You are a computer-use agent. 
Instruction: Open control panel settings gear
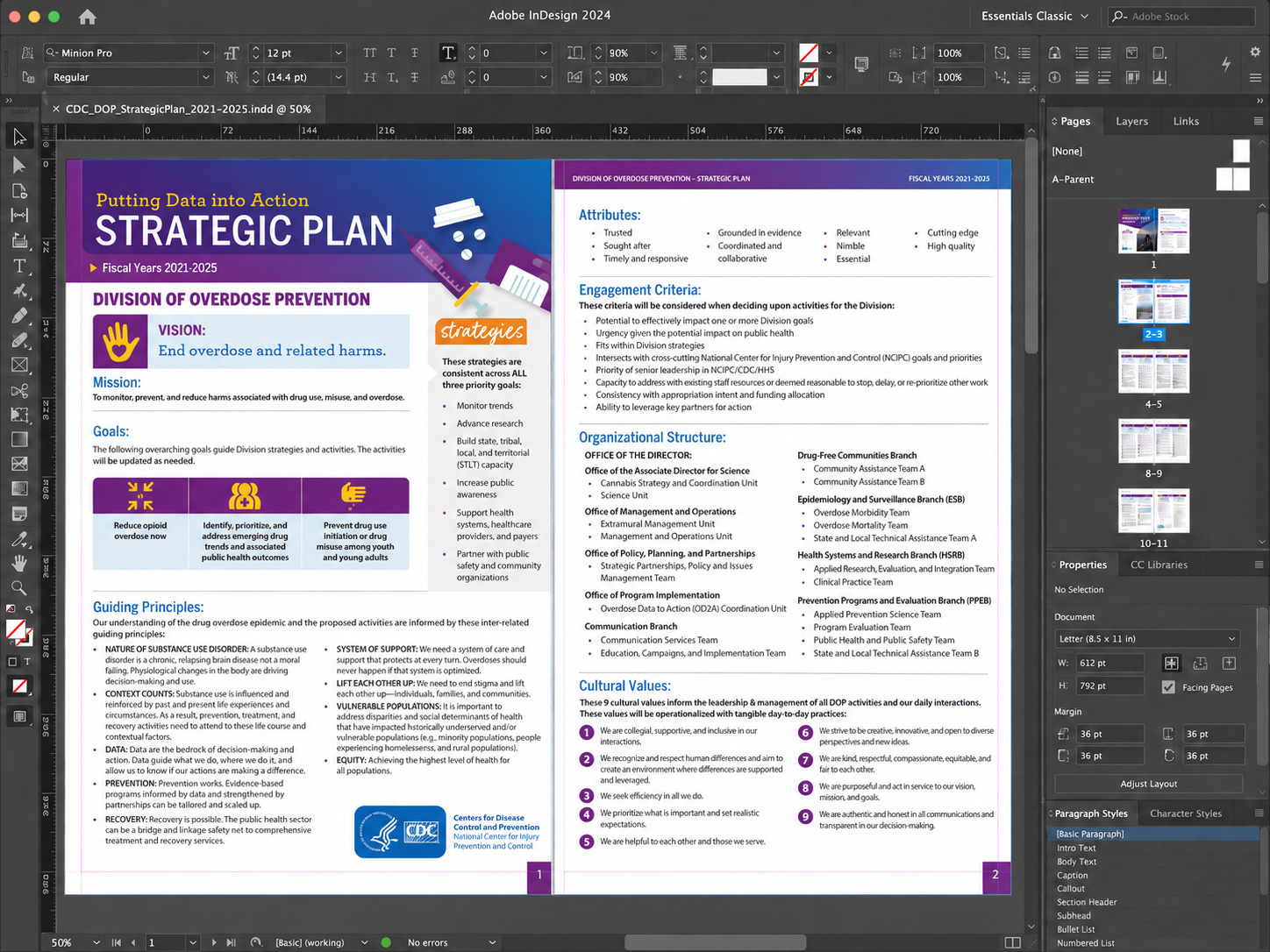(1255, 53)
